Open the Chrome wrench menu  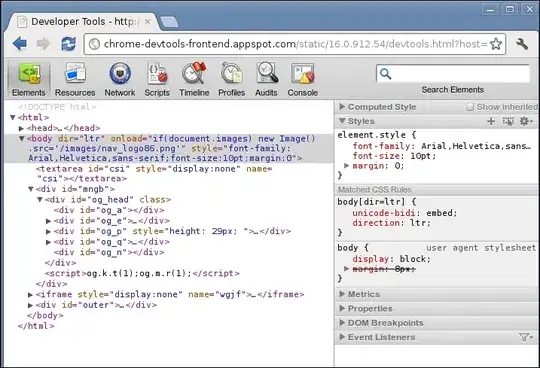[522, 44]
